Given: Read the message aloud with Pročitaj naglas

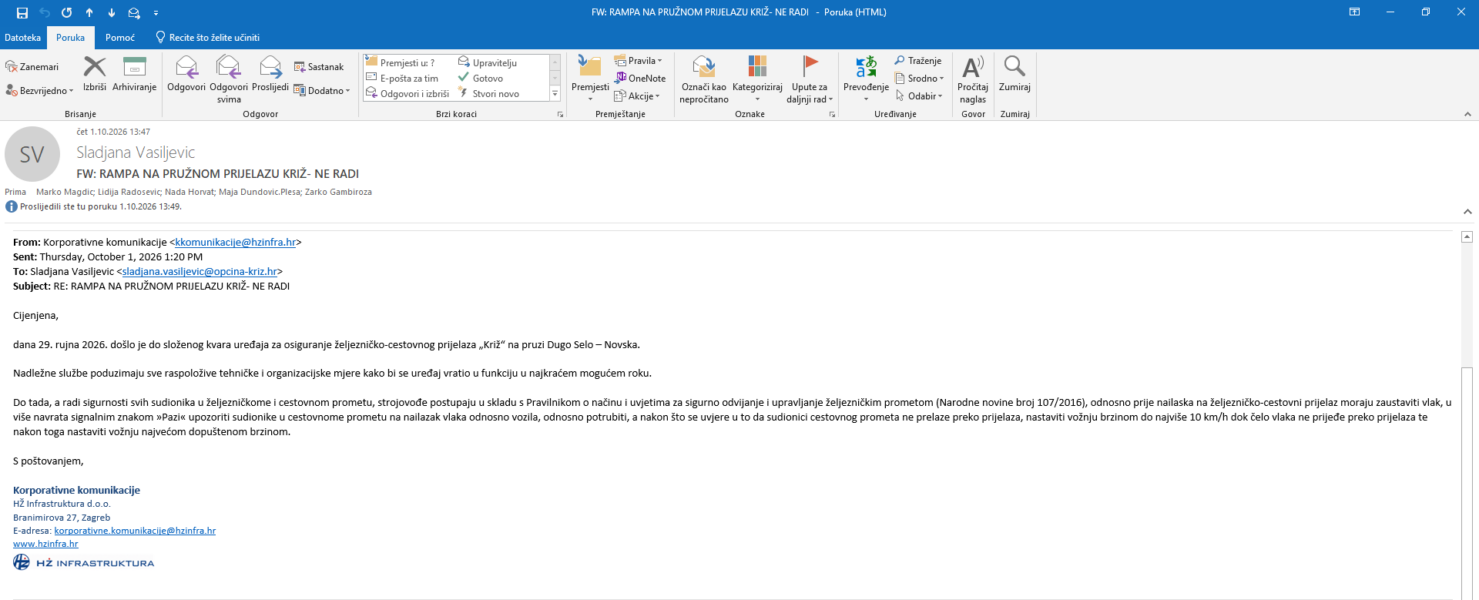Looking at the screenshot, I should 972,80.
